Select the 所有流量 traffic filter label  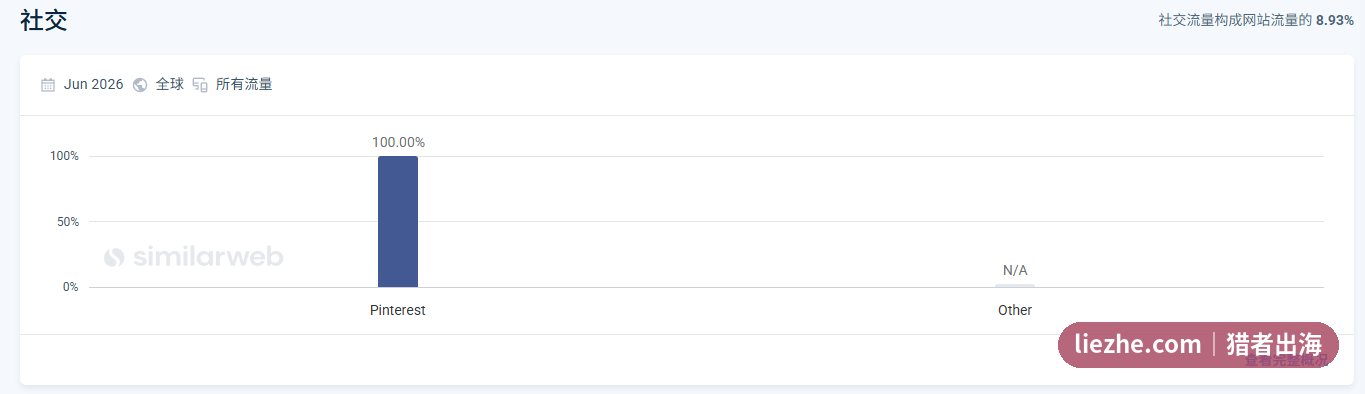[244, 85]
